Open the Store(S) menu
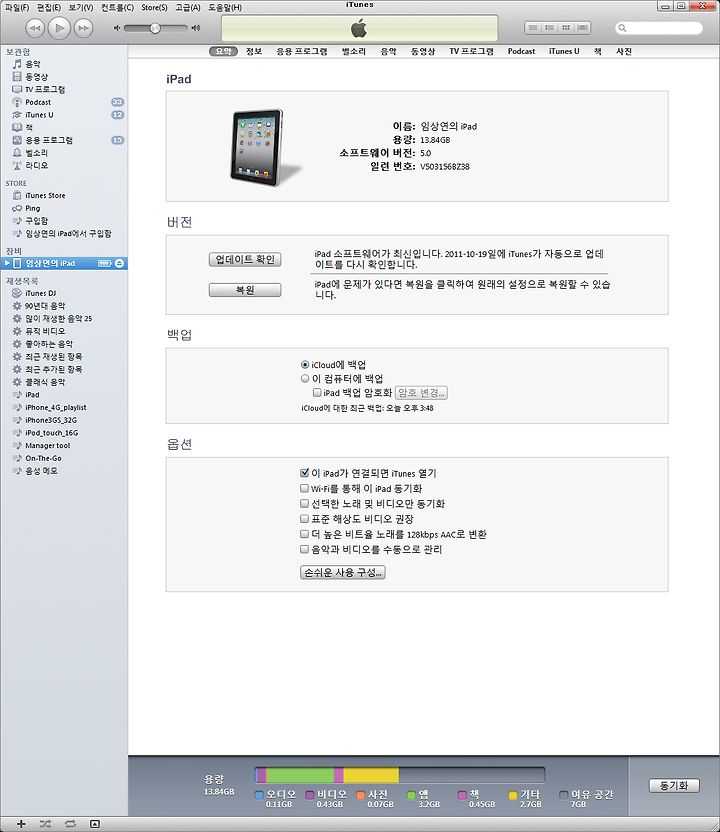Viewport: 720px width, 832px height. [154, 7]
